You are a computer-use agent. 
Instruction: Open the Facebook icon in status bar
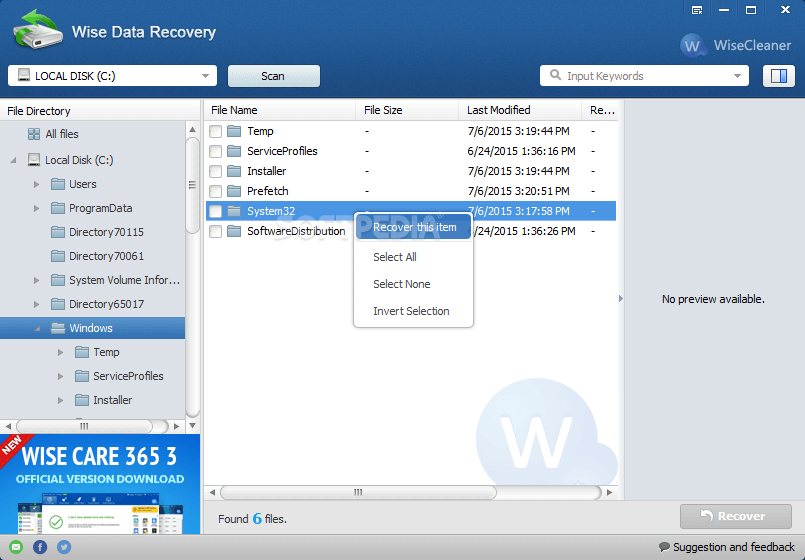click(40, 547)
